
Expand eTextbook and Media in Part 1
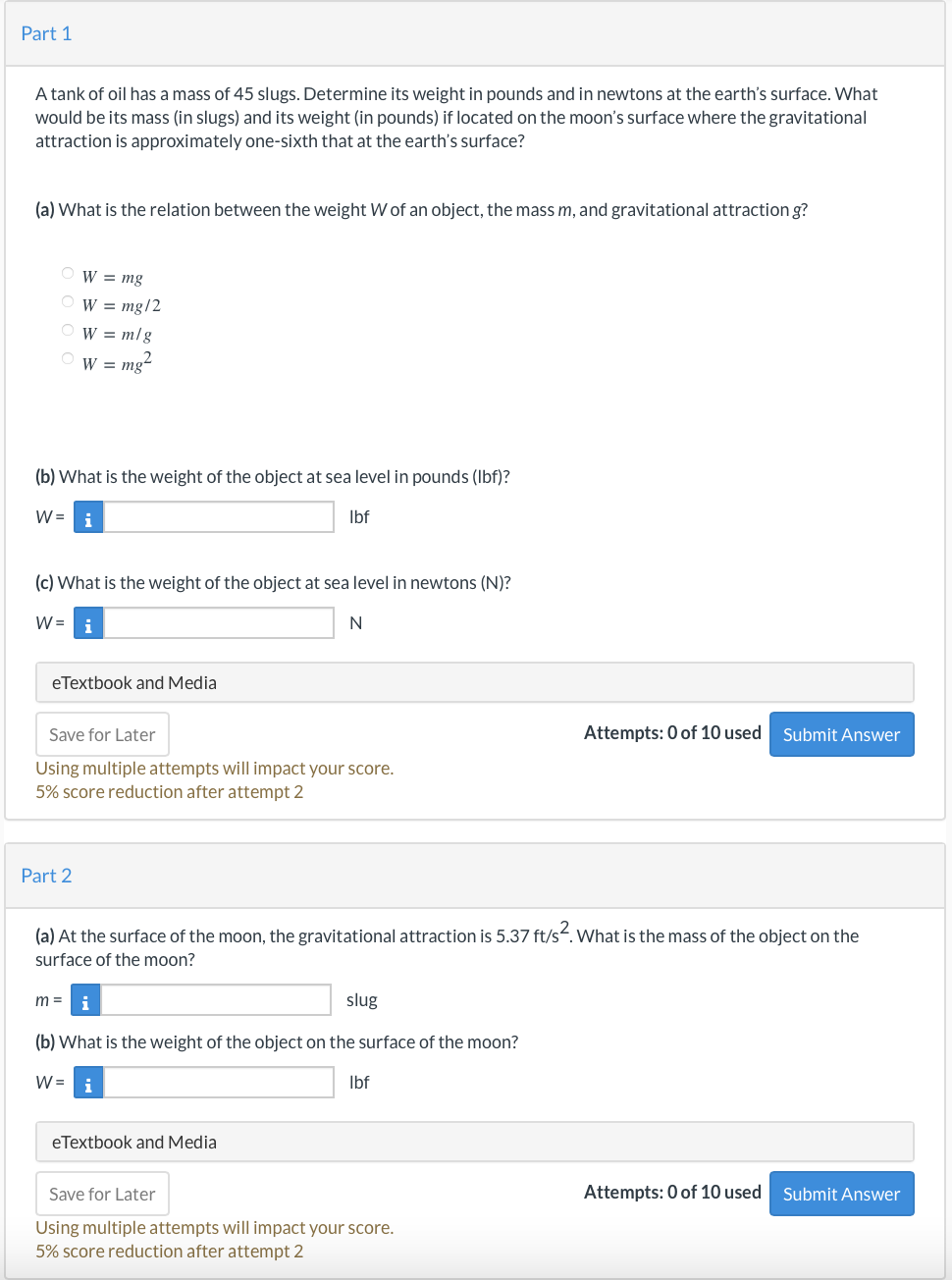pos(474,683)
